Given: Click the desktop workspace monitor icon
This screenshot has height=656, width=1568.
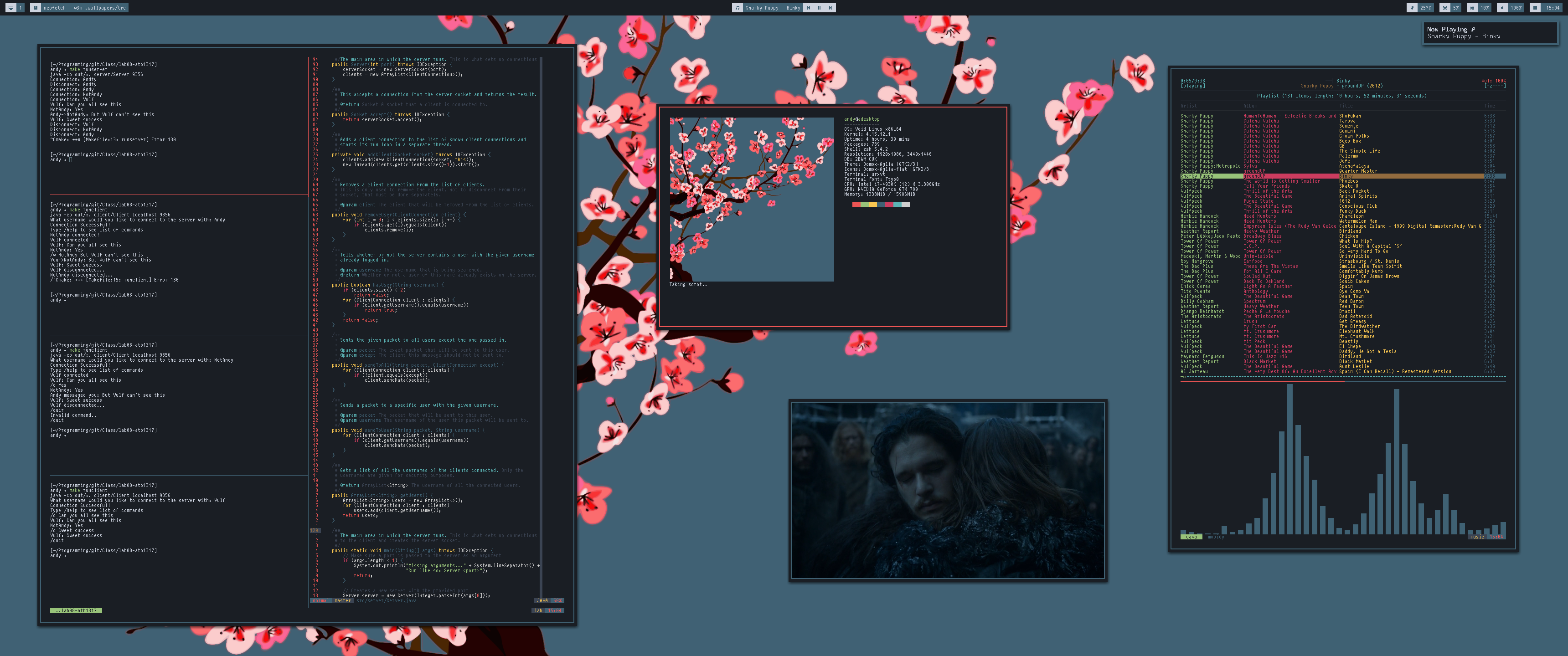Looking at the screenshot, I should (x=10, y=8).
